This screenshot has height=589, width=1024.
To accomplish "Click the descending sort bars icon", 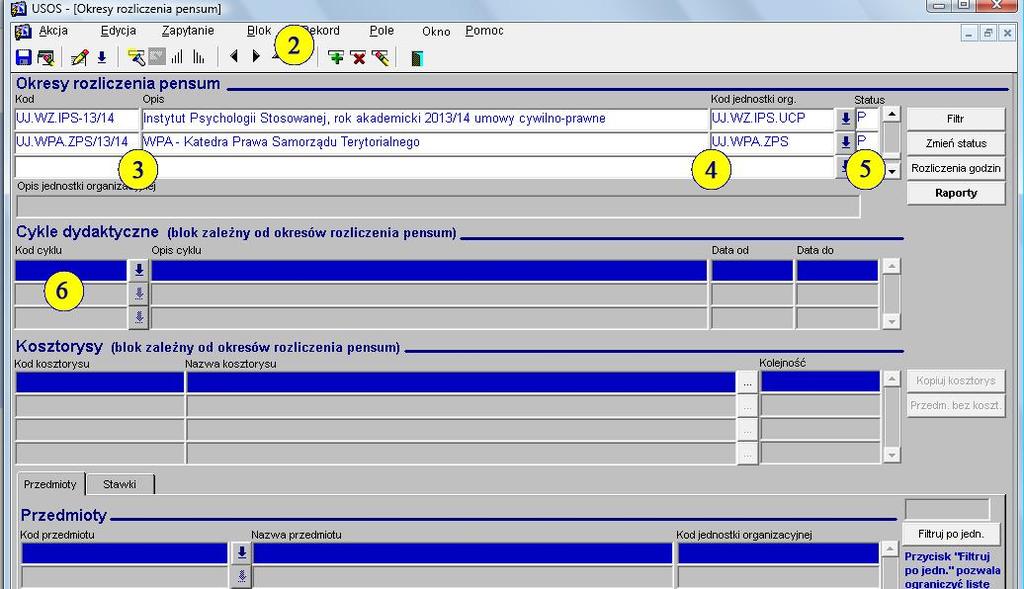I will tap(199, 57).
